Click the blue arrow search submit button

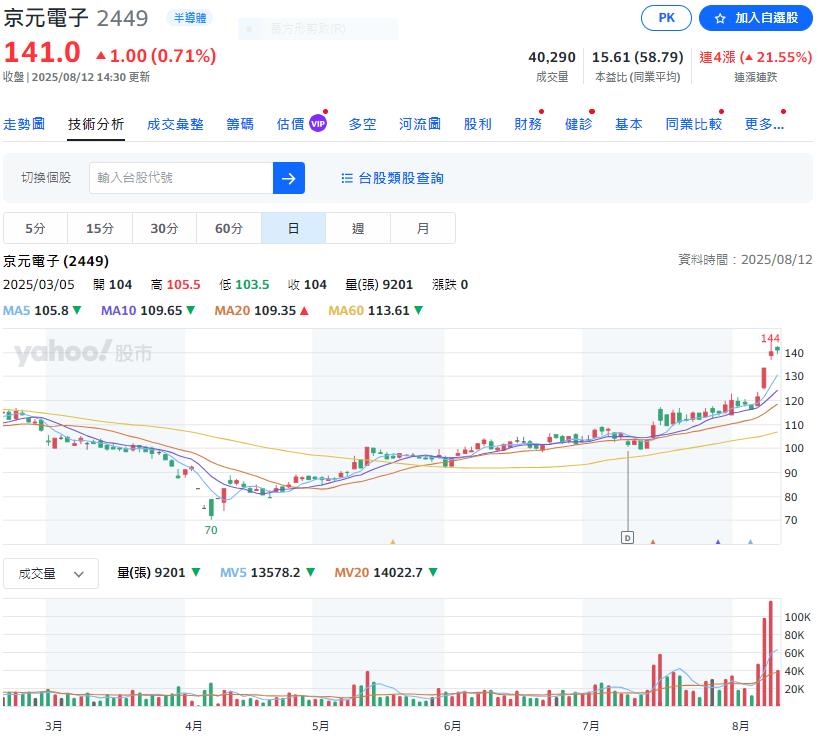pos(288,178)
